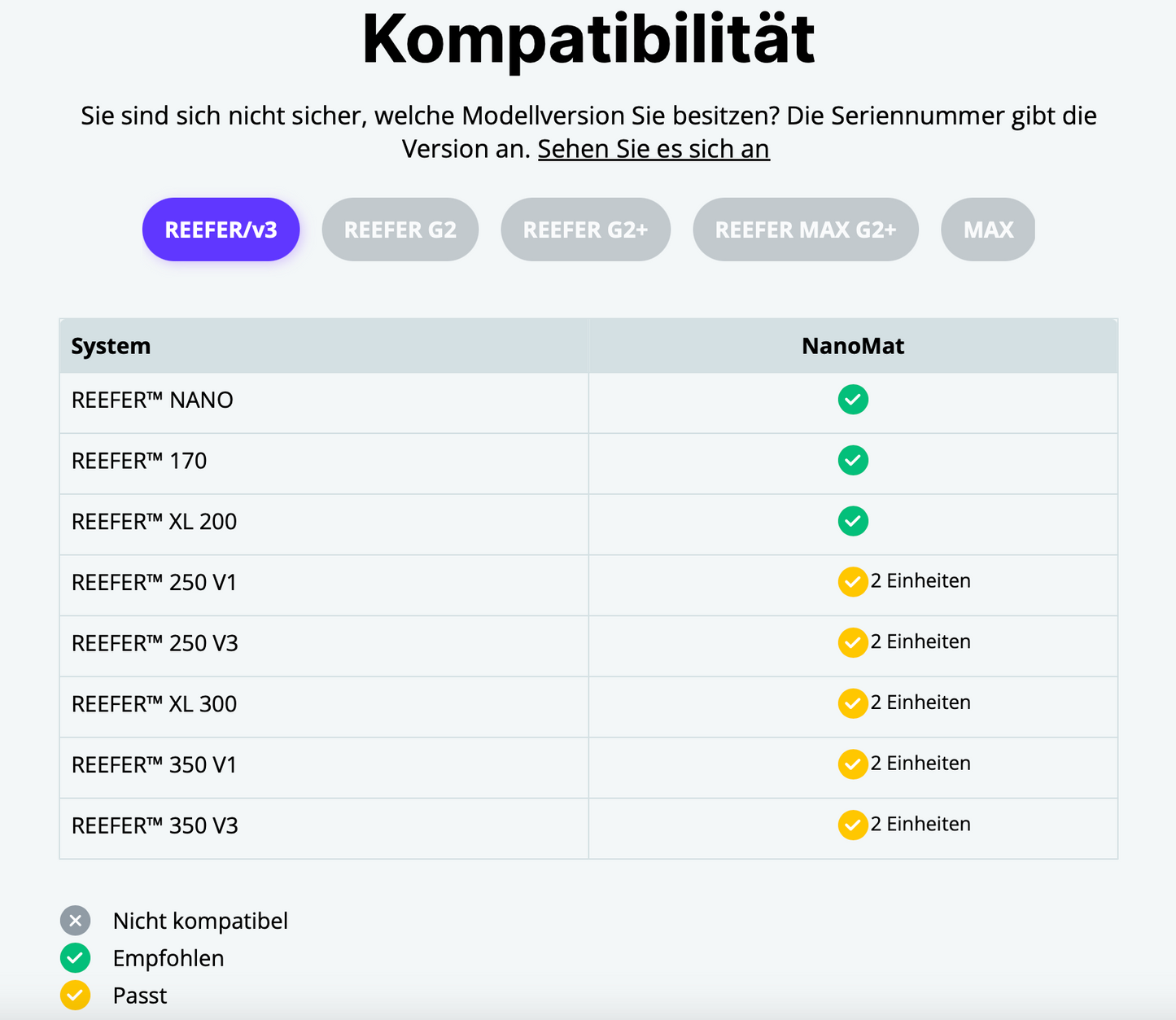This screenshot has height=1020, width=1176.
Task: Switch to the REEFER G2+ tab
Action: pyautogui.click(x=585, y=230)
